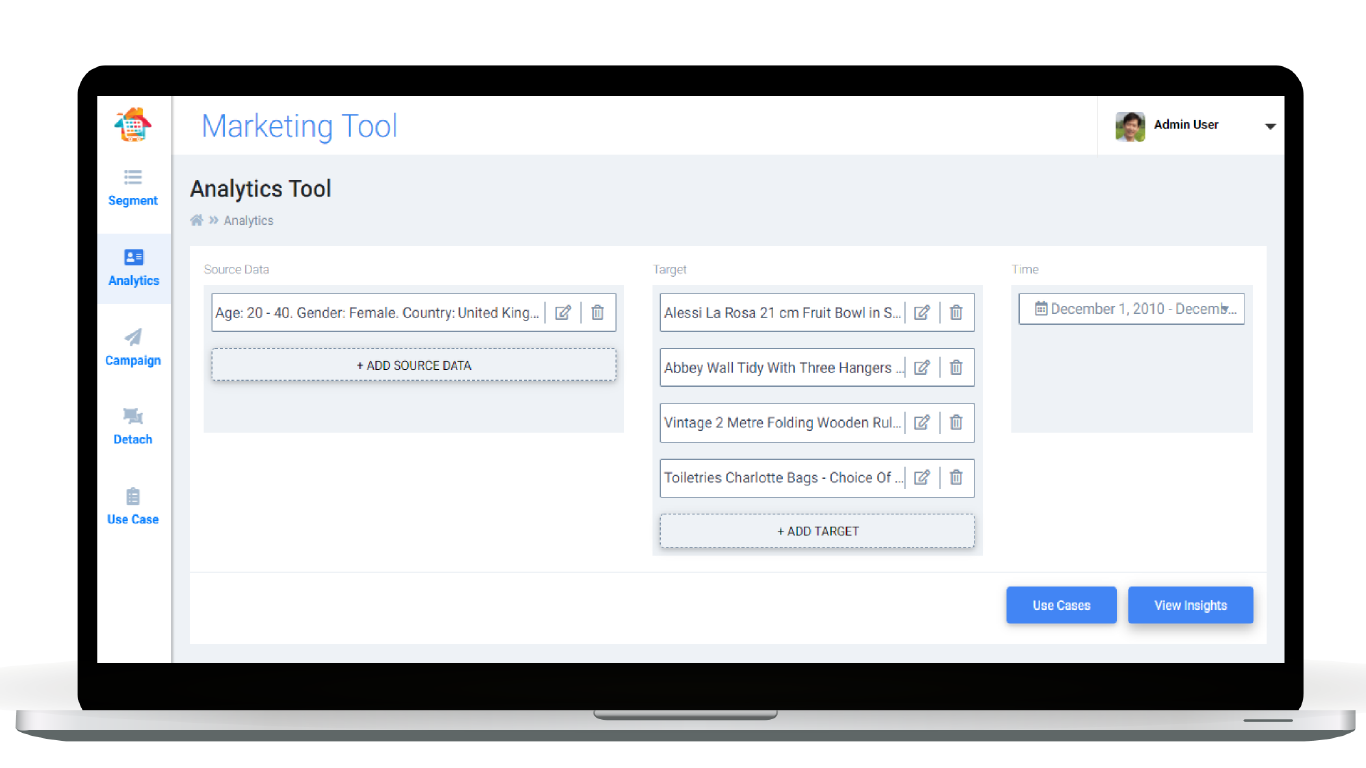The image size is (1366, 768).
Task: Select the Age: 20 - 40 source data text
Action: click(x=378, y=313)
